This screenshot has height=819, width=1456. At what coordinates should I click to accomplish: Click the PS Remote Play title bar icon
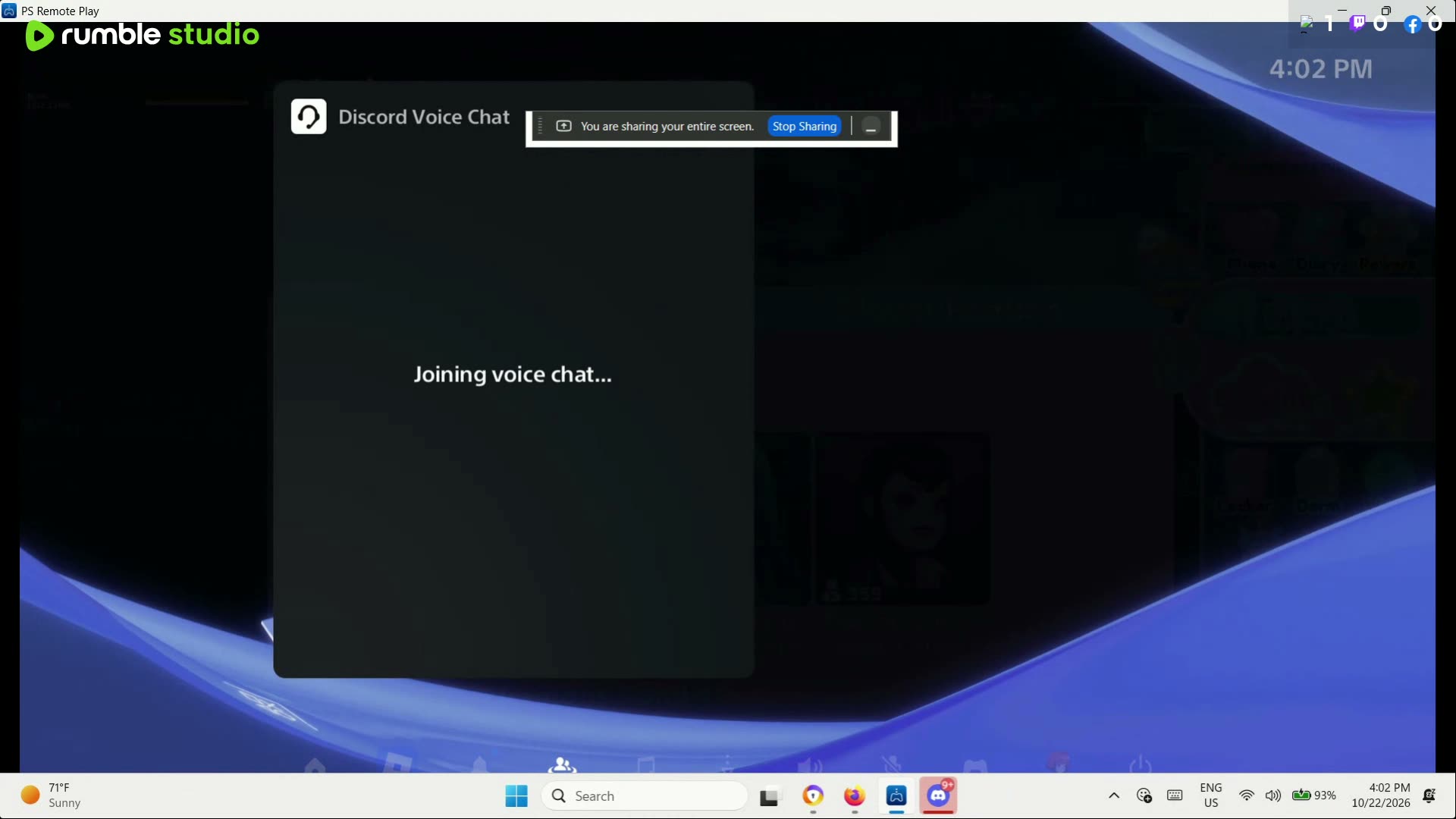(9, 11)
